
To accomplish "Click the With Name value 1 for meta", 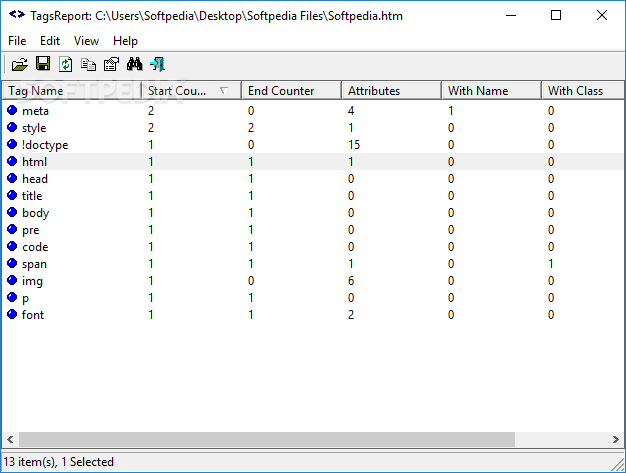I will (x=451, y=111).
